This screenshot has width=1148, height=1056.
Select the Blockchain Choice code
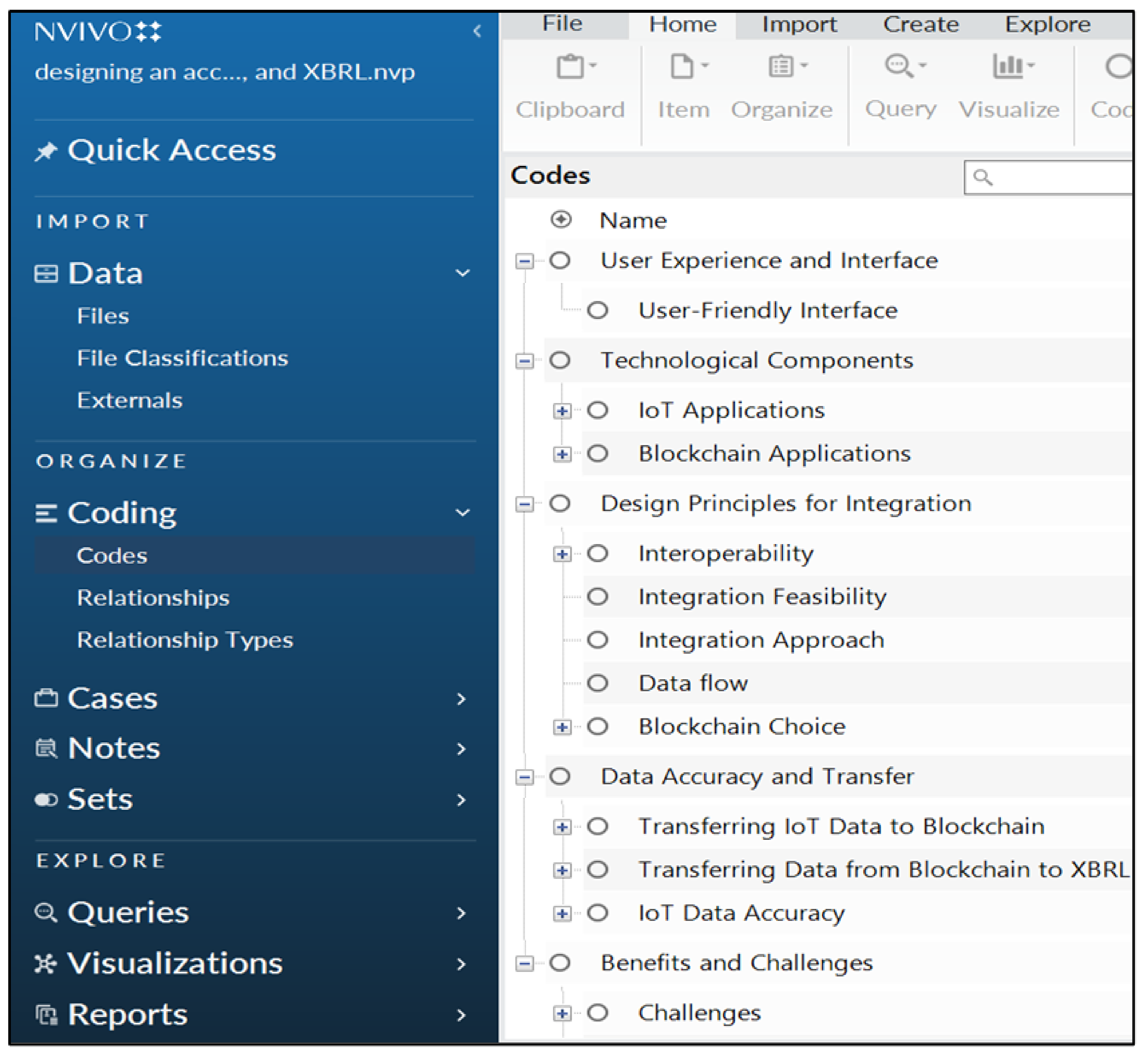[742, 727]
